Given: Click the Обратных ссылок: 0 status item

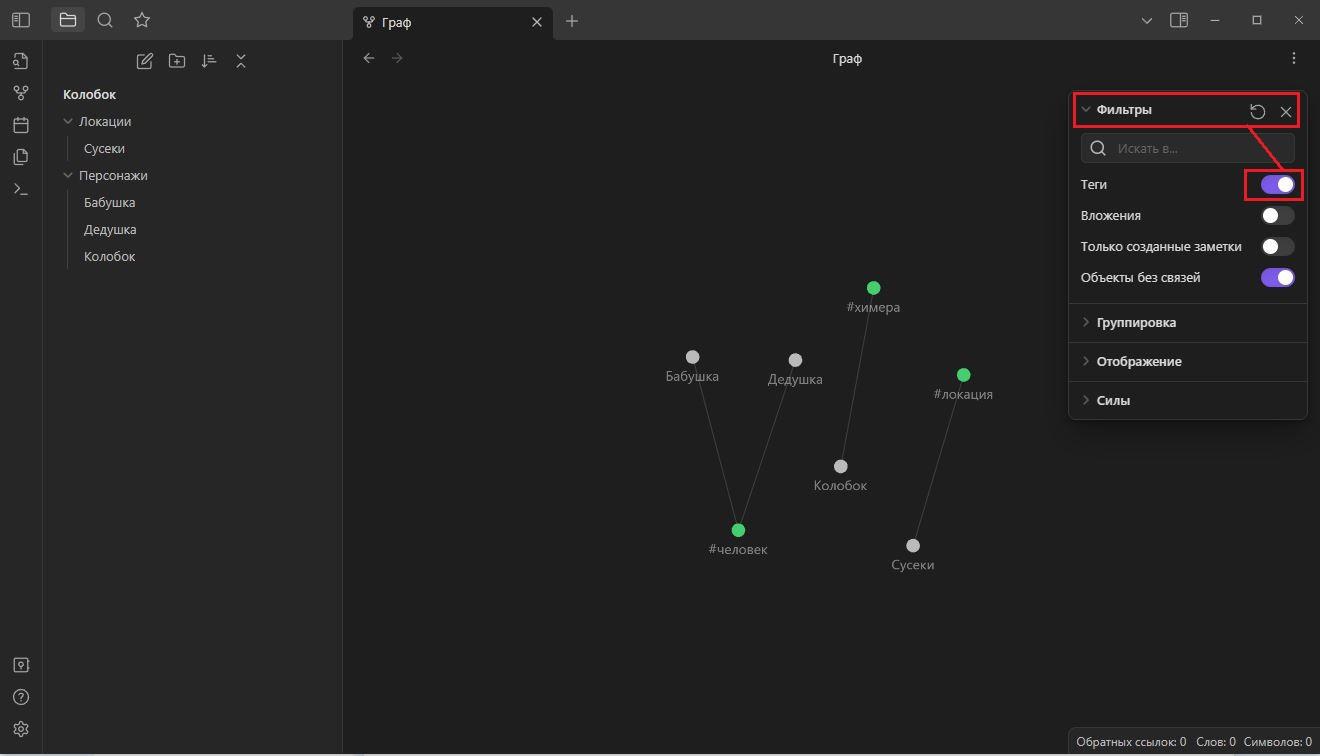Looking at the screenshot, I should pyautogui.click(x=1131, y=742).
